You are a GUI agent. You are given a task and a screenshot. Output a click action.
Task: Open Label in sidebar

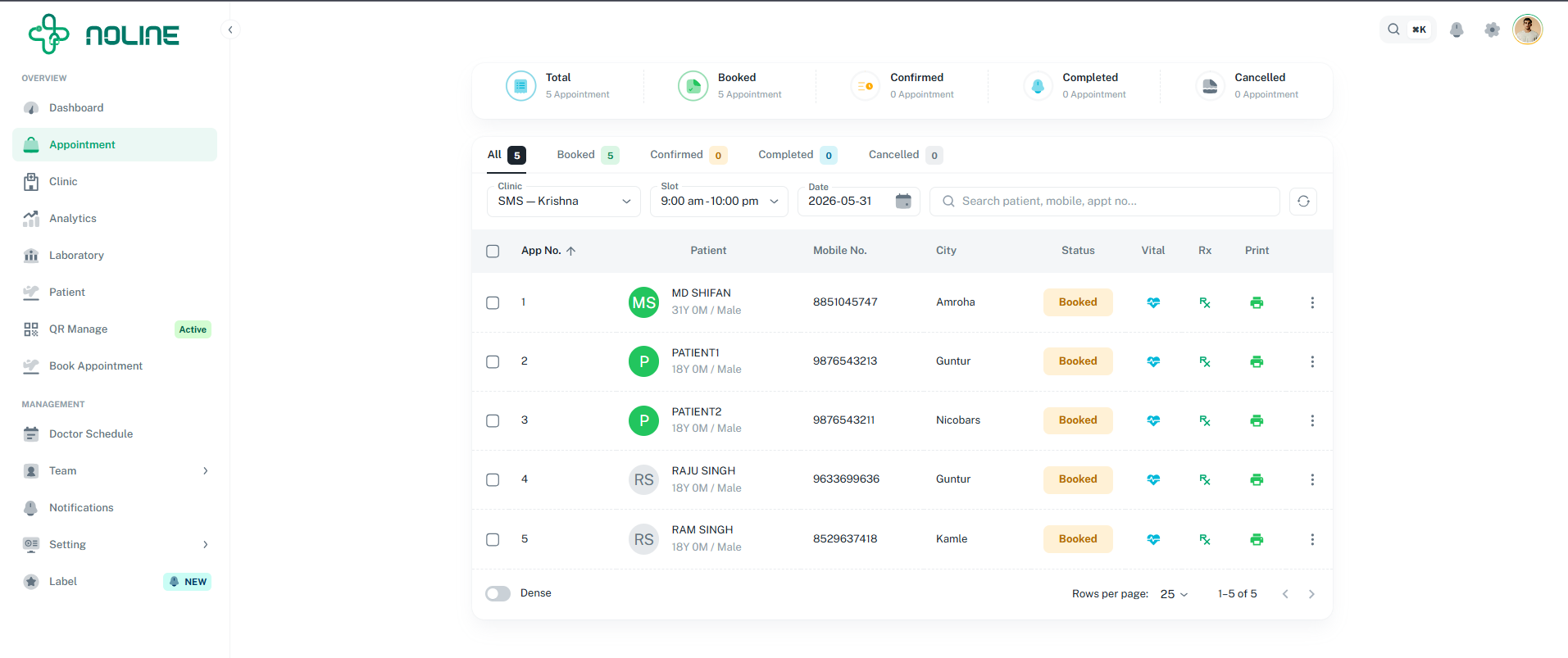[115, 581]
